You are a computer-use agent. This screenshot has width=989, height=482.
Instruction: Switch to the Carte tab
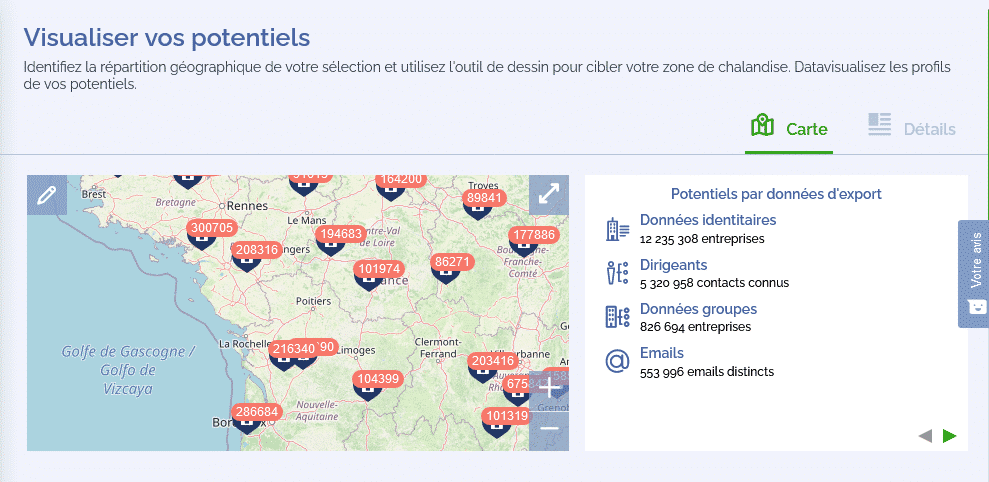(x=789, y=128)
